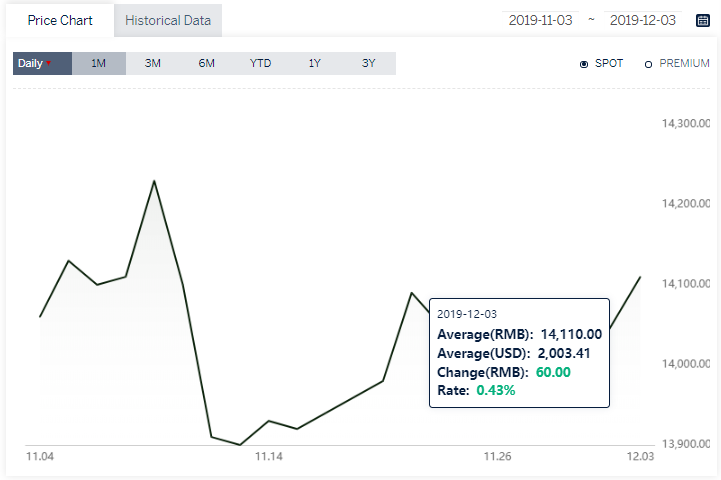This screenshot has width=721, height=480.
Task: Click the 14,000.00 y-axis label
Action: point(686,364)
